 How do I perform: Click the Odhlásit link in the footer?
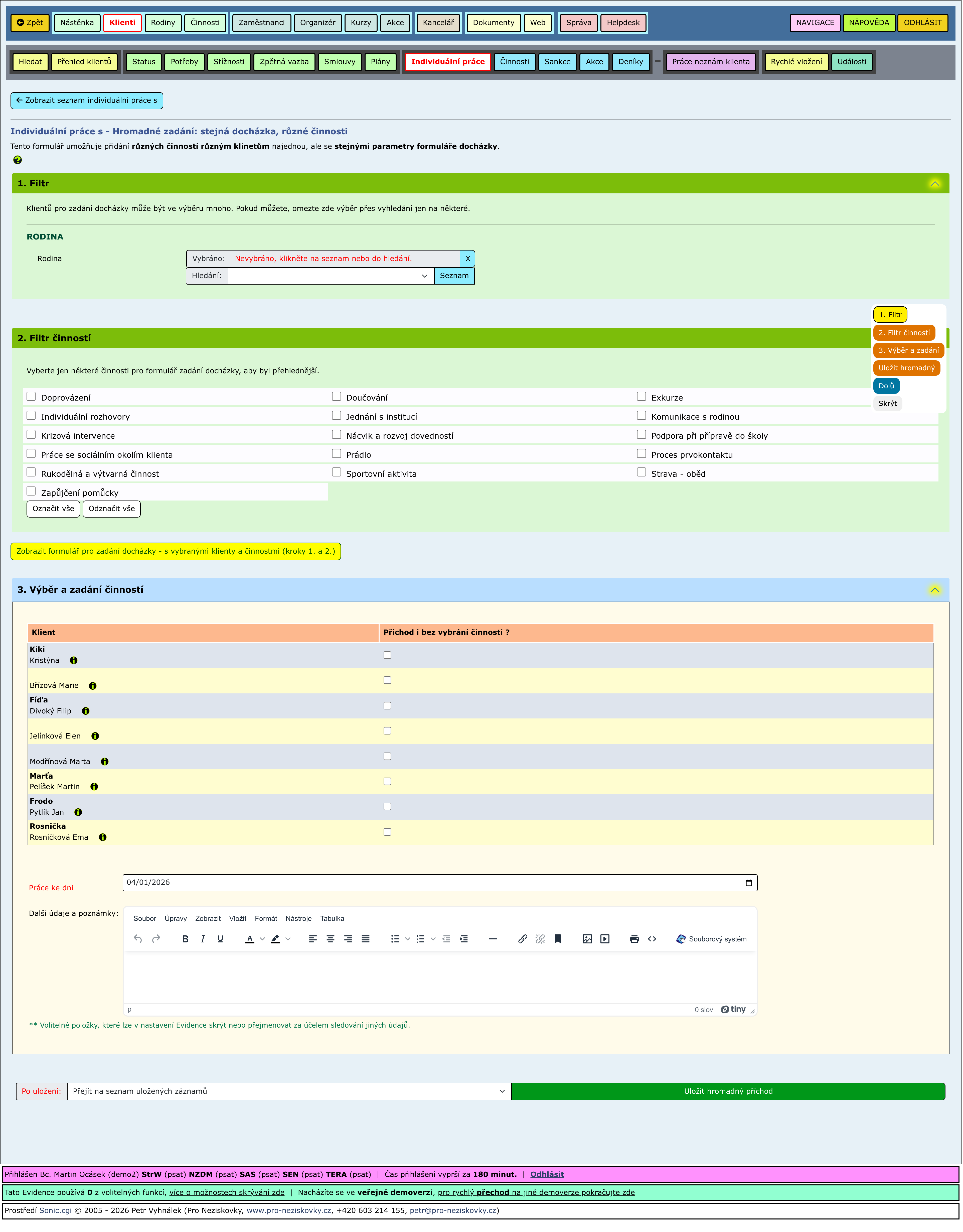pyautogui.click(x=547, y=1174)
